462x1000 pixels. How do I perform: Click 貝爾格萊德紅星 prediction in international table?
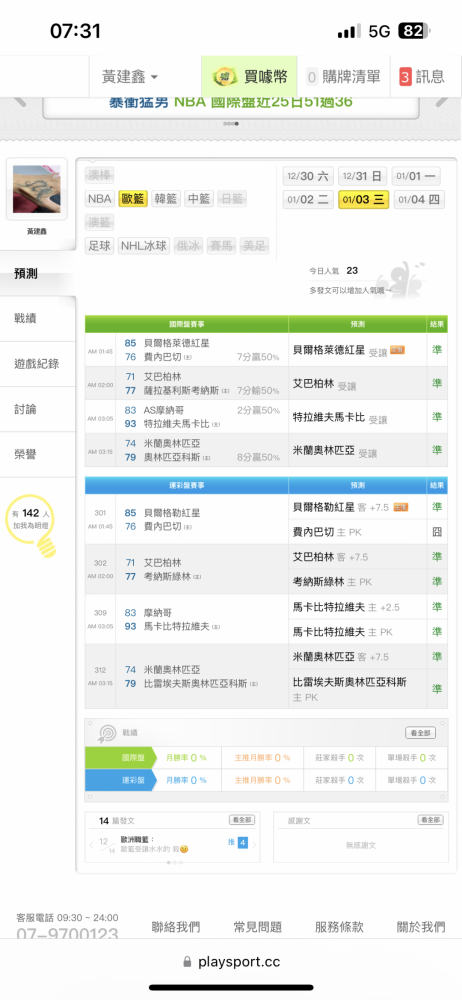(x=329, y=349)
